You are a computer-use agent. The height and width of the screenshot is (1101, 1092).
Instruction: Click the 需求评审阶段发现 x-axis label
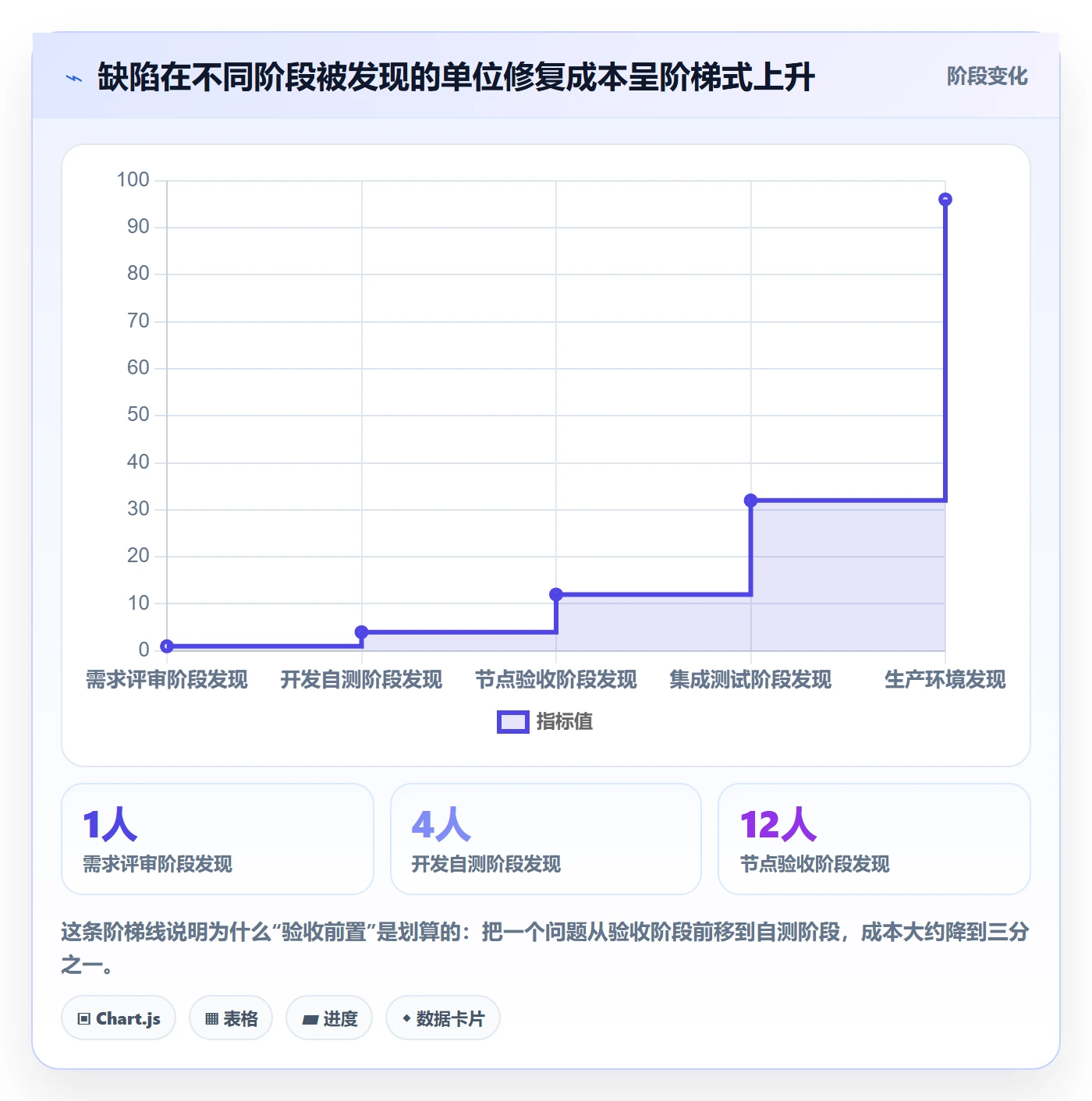click(167, 680)
